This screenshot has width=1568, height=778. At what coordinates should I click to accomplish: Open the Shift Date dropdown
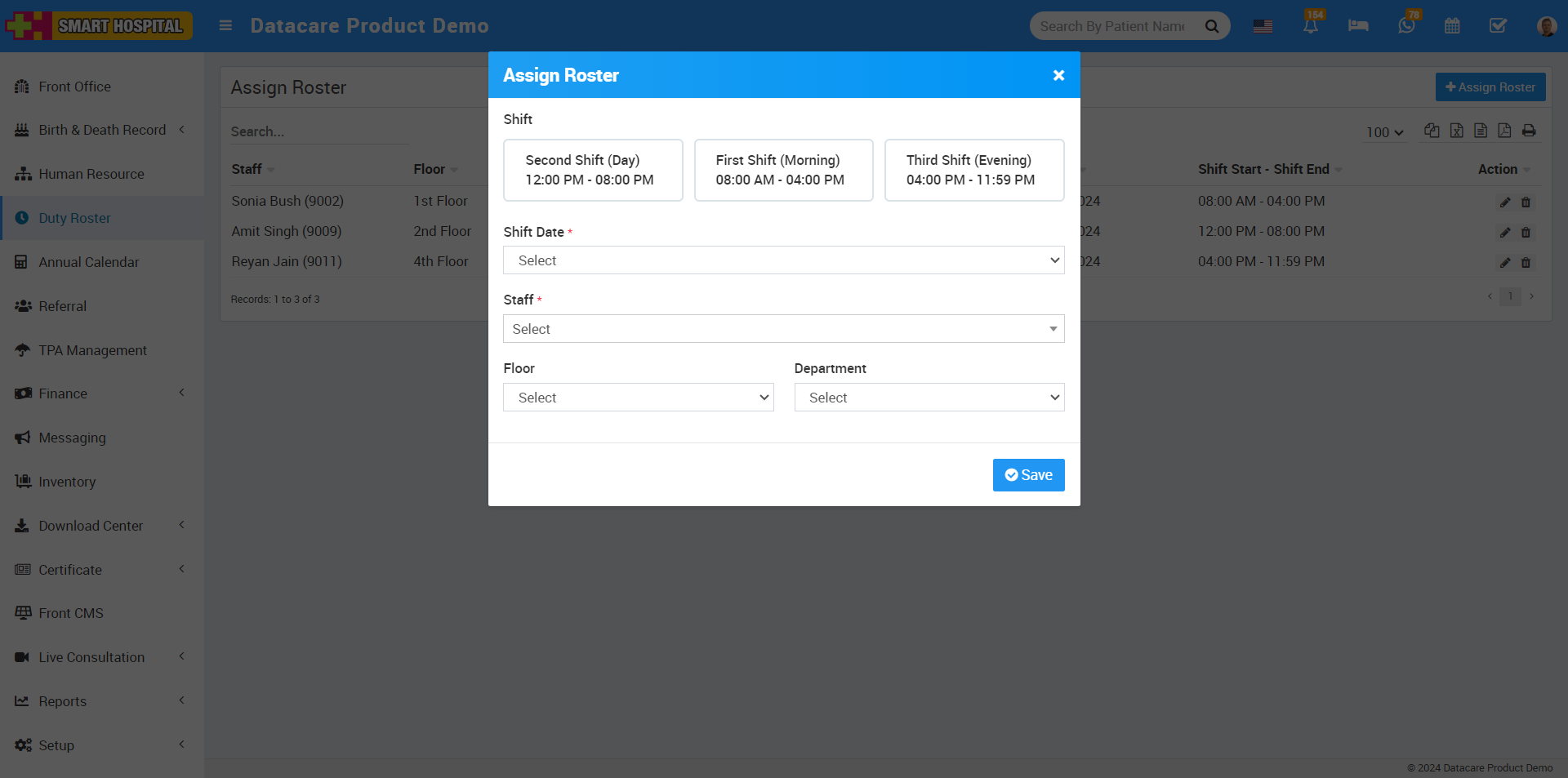(x=783, y=260)
